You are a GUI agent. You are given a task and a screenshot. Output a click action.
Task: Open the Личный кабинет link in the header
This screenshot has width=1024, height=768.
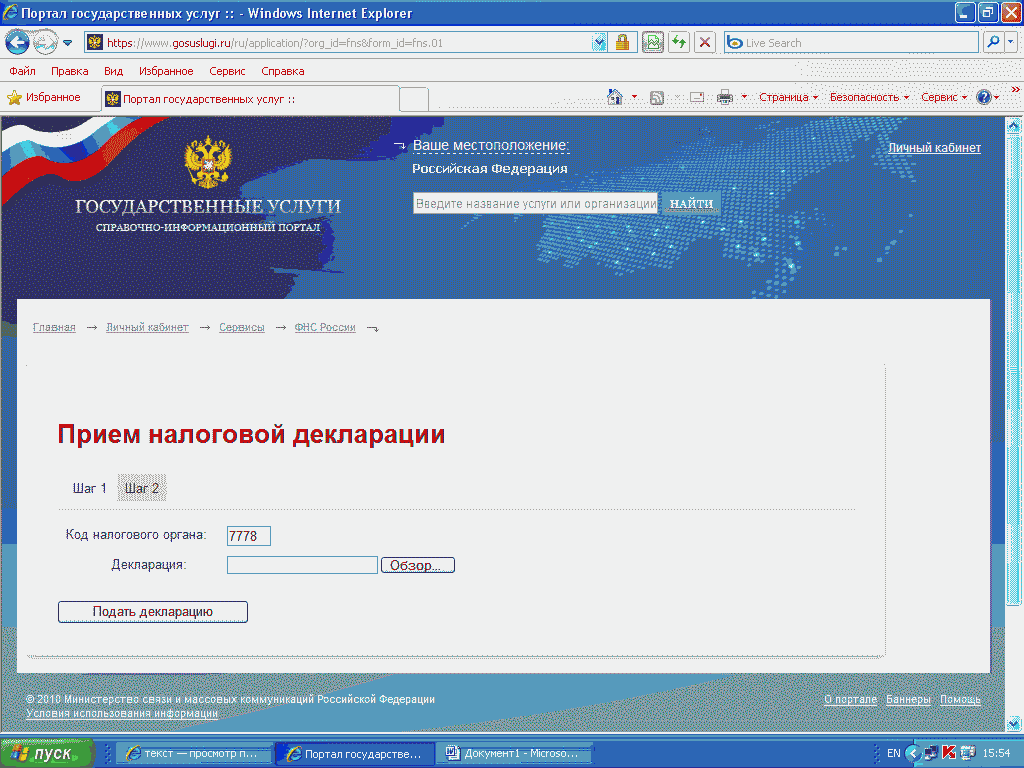(x=934, y=148)
